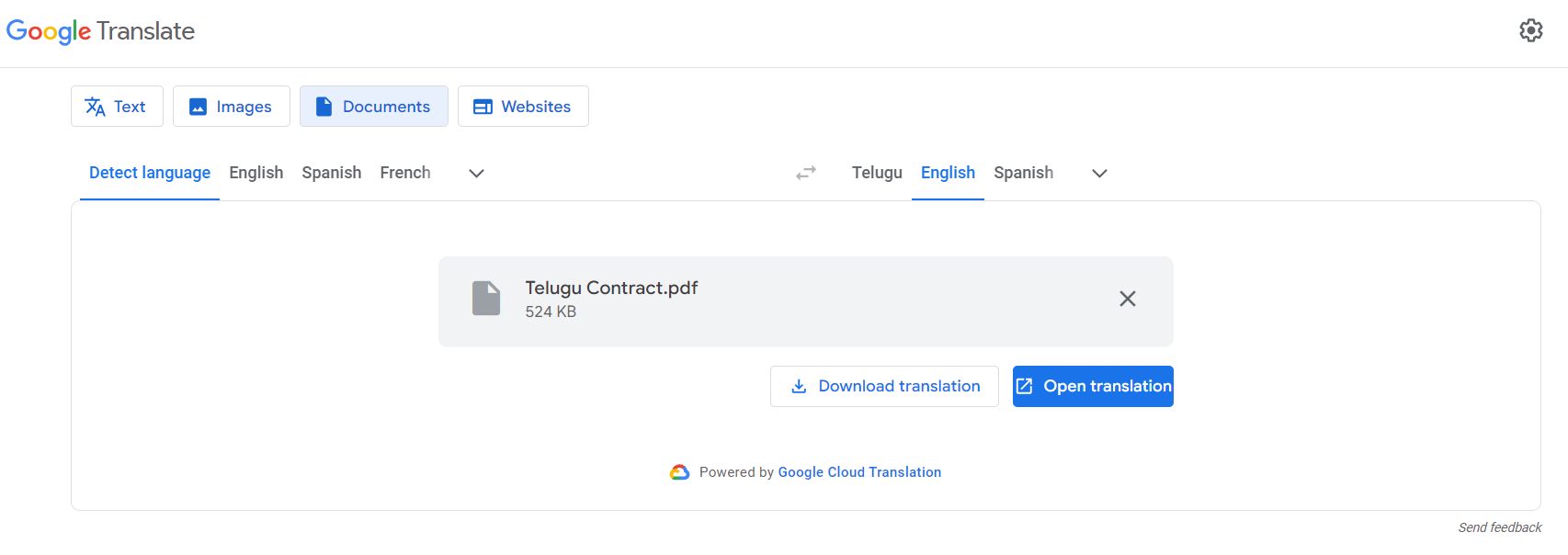
Task: Set target language to Spanish
Action: (1023, 172)
